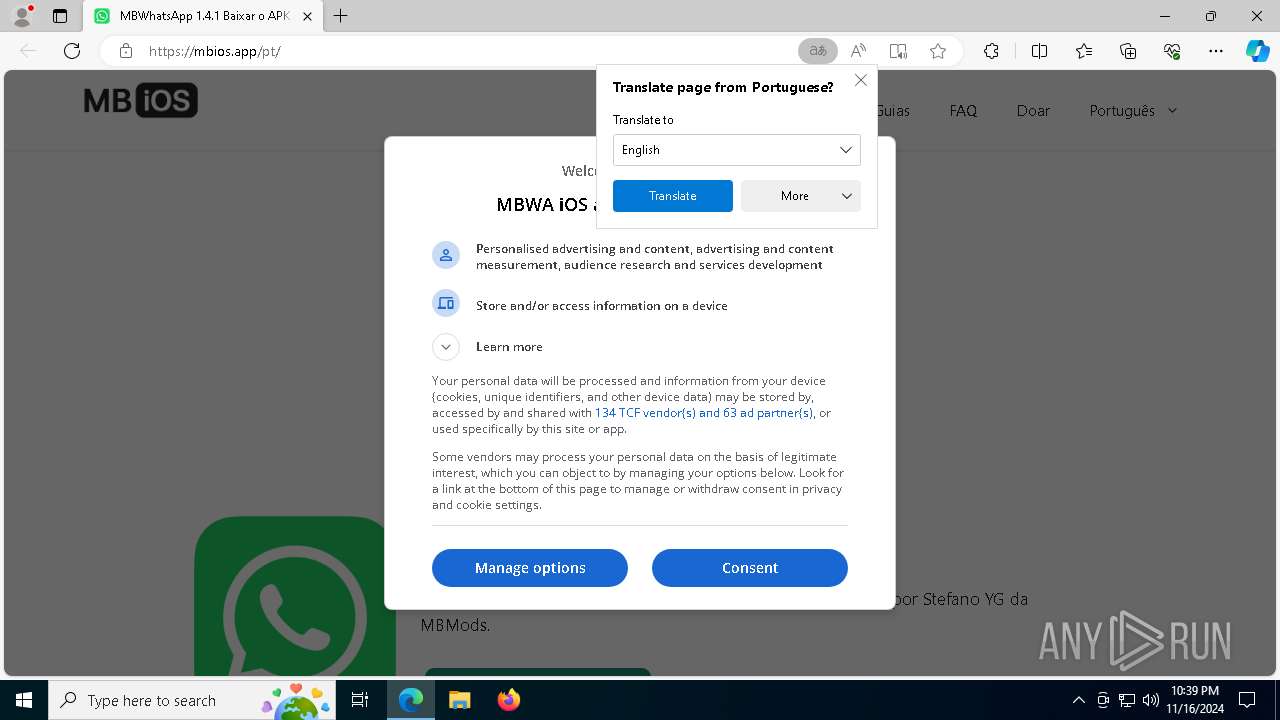Expand the Learn more chevron
The width and height of the screenshot is (1280, 720).
tap(445, 347)
